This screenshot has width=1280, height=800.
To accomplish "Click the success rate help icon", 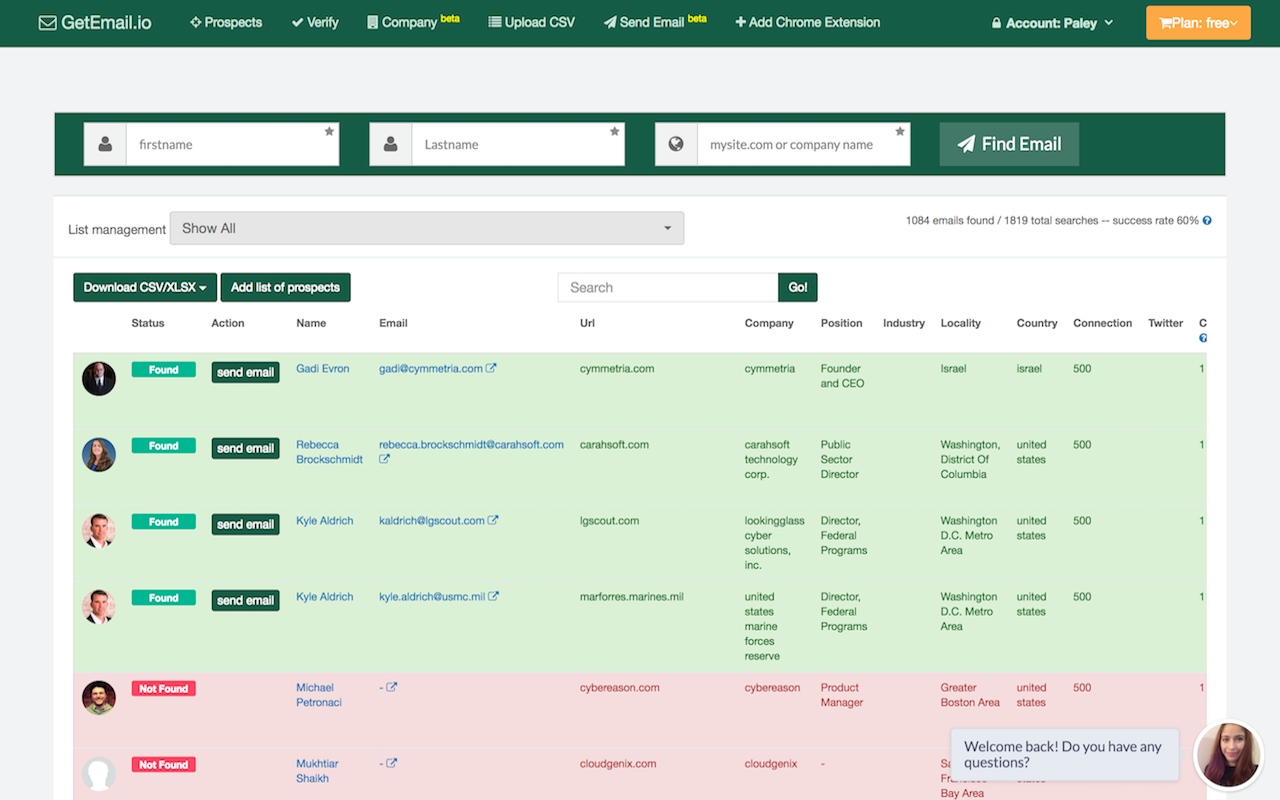I will pos(1207,220).
